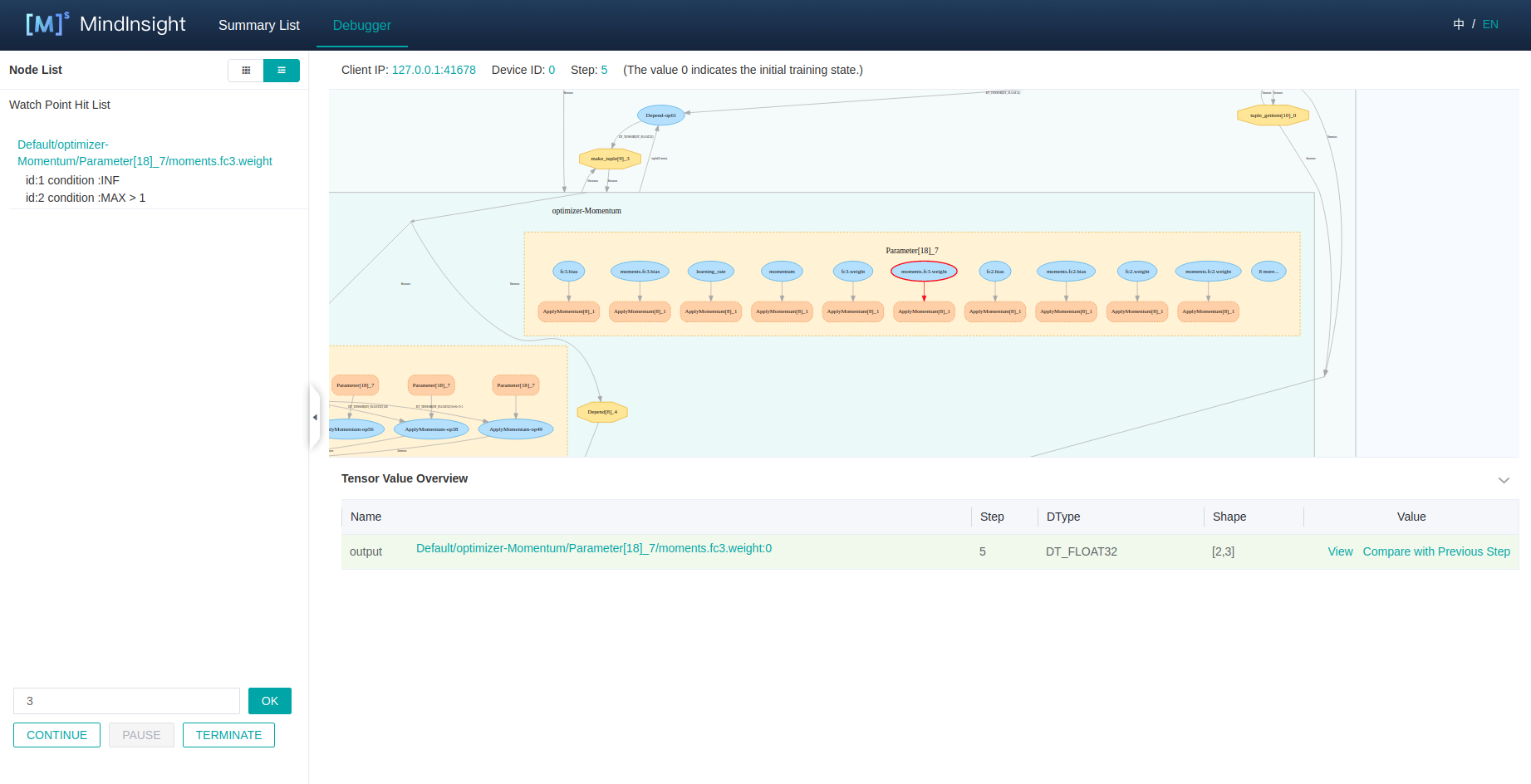The width and height of the screenshot is (1531, 784).
Task: Open Compare with Previous Step link
Action: [1435, 551]
